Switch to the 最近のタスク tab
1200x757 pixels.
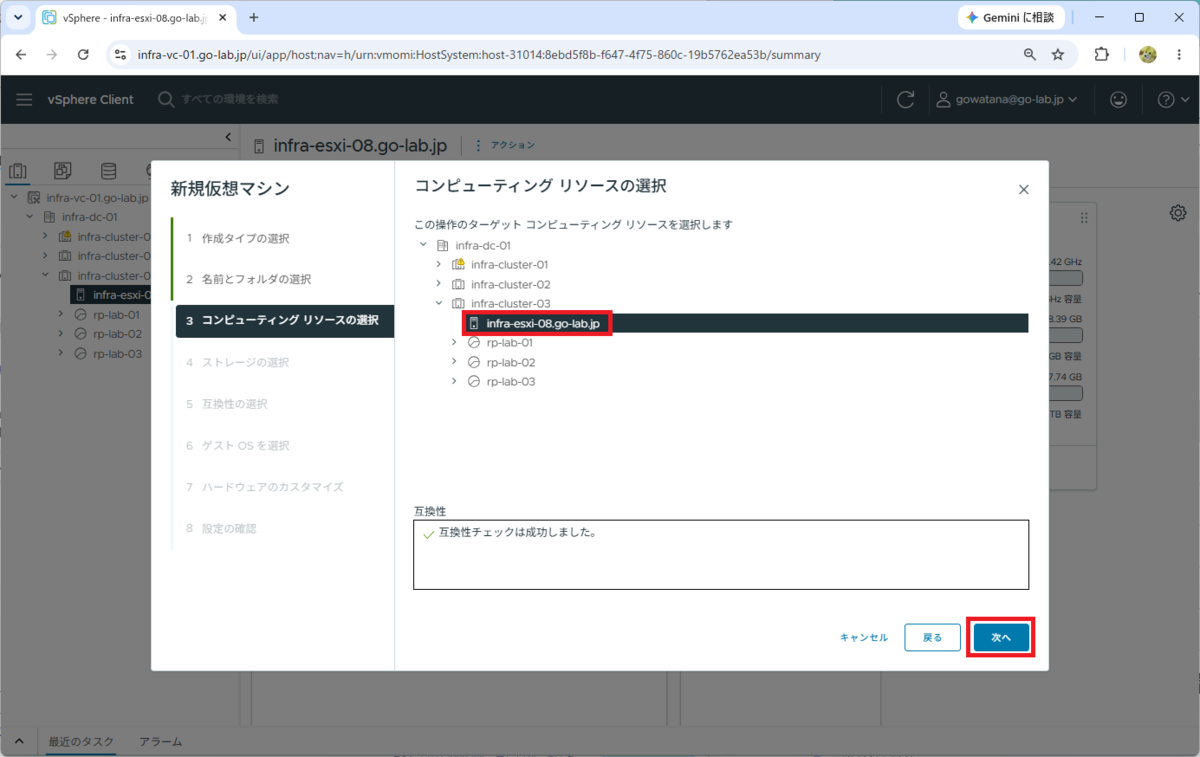[81, 742]
